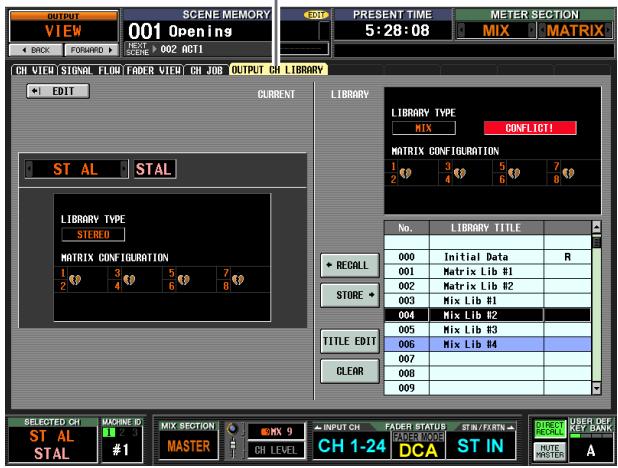The width and height of the screenshot is (618, 468).
Task: Switch to the SIGNAL FLOW tab
Action: pyautogui.click(x=91, y=70)
